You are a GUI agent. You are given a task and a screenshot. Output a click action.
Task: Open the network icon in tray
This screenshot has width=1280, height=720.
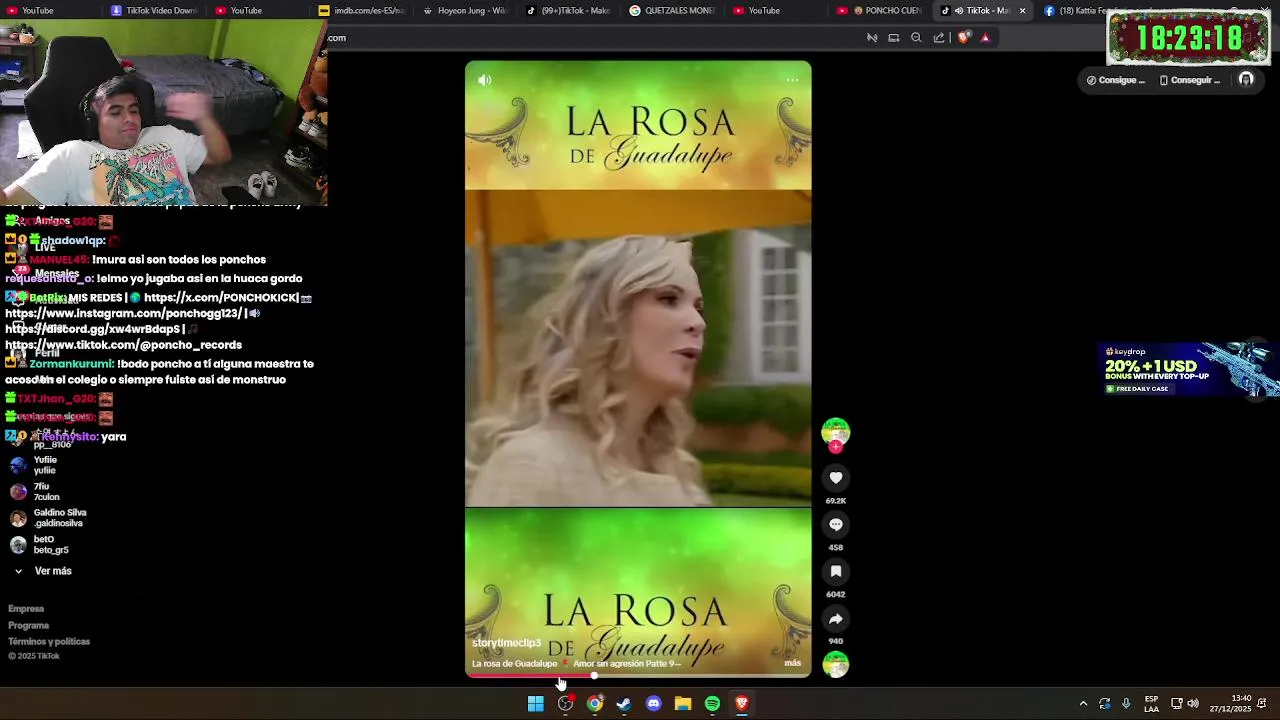[x=1177, y=704]
